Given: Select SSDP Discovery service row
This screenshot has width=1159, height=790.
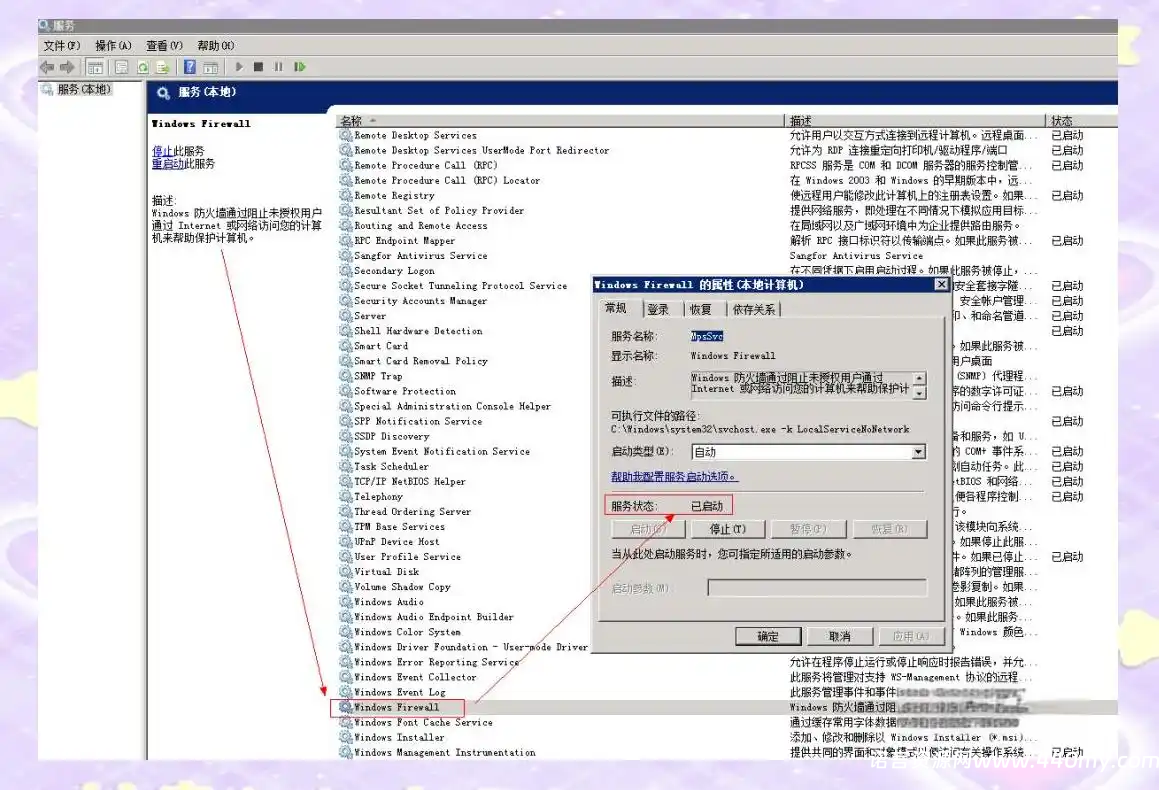Looking at the screenshot, I should pos(391,436).
